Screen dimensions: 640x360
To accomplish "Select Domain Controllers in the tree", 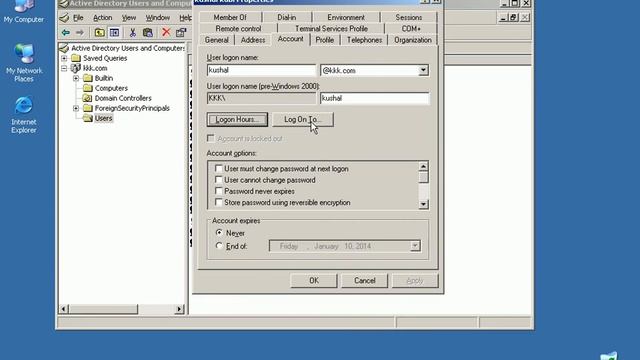I will click(123, 98).
